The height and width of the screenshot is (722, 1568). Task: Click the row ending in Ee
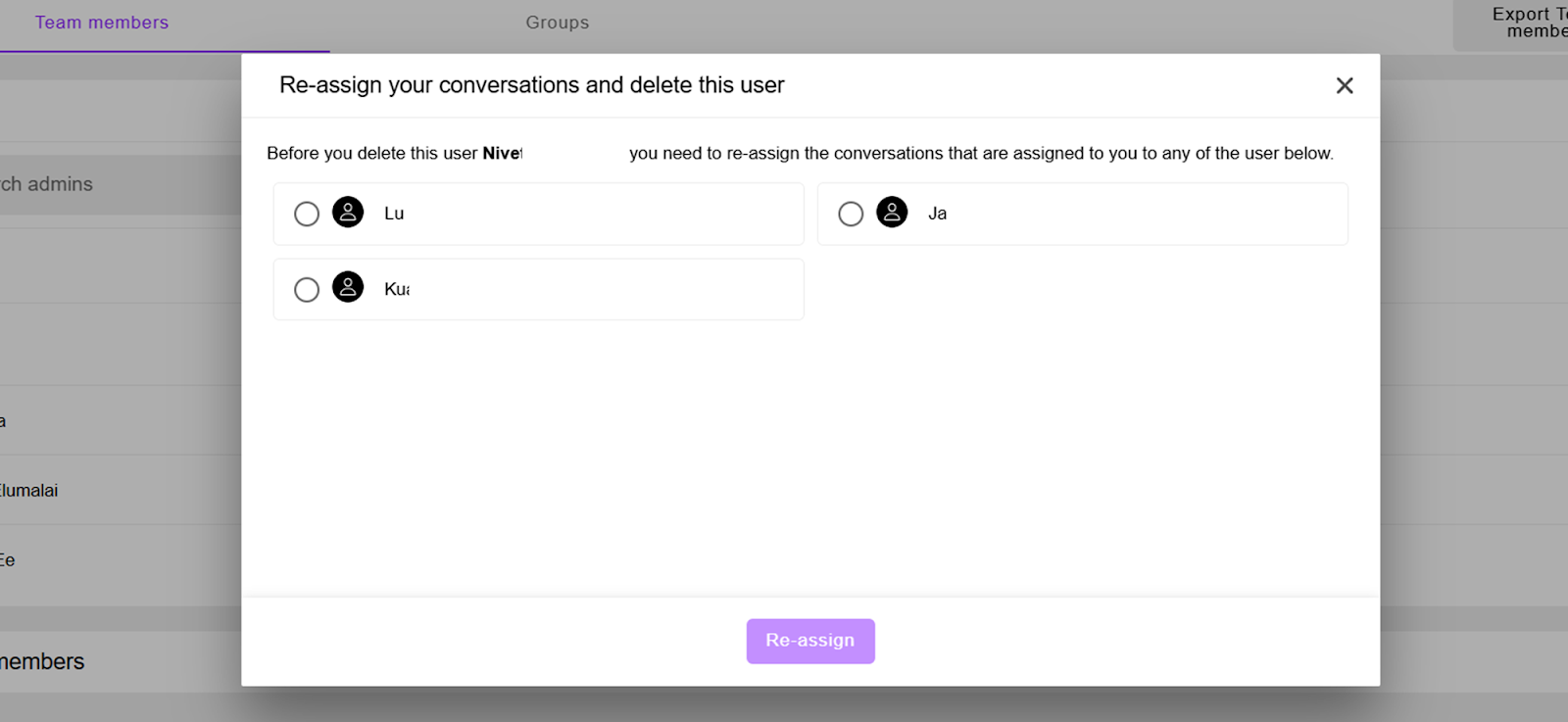pyautogui.click(x=120, y=560)
